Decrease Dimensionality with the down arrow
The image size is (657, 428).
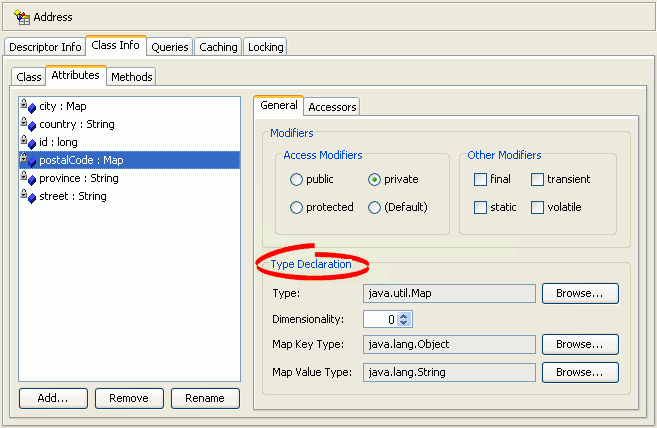[404, 322]
